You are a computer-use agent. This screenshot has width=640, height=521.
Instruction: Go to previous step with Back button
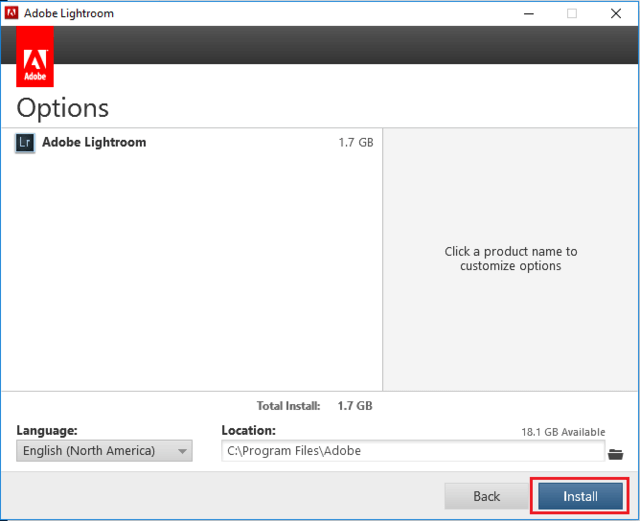coord(486,496)
